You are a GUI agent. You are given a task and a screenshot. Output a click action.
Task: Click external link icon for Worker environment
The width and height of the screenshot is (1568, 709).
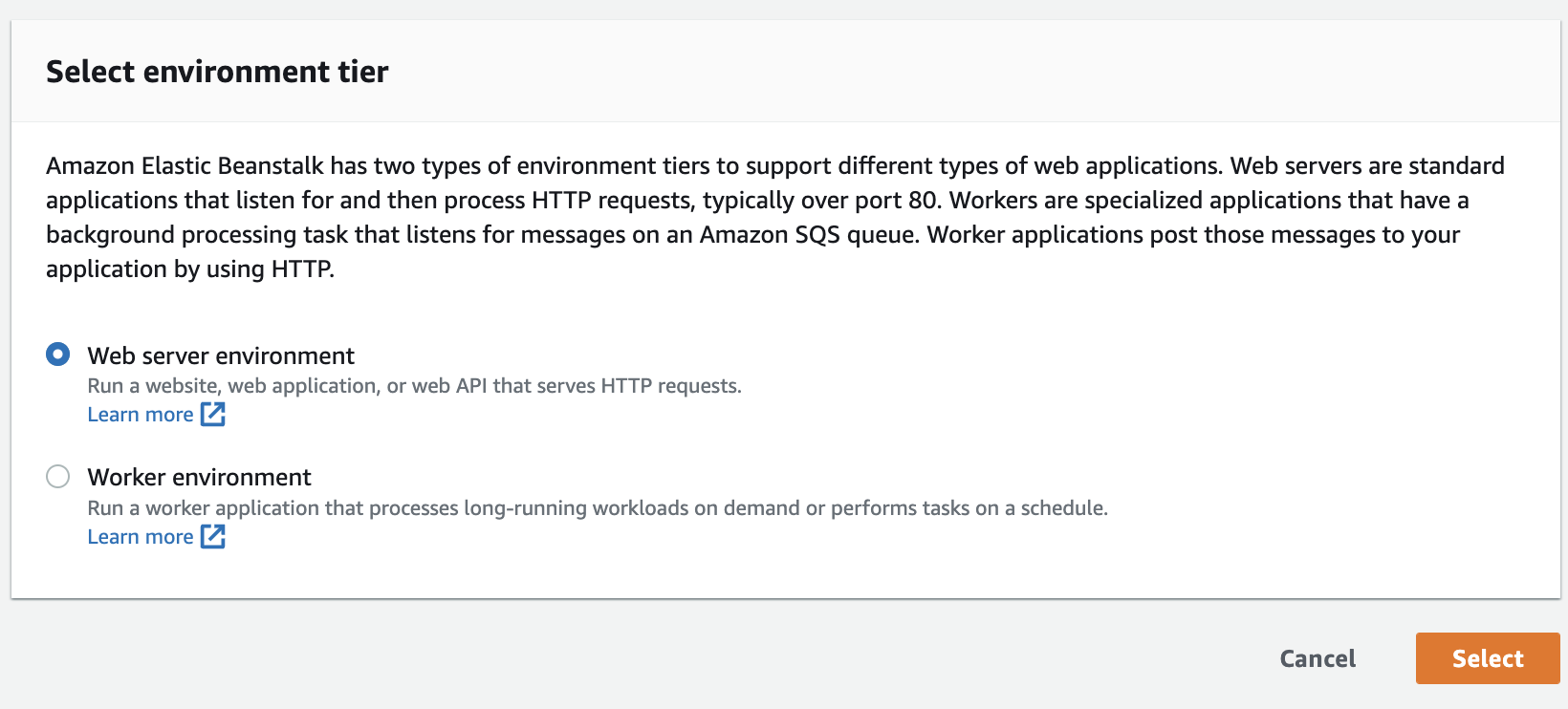[x=213, y=536]
